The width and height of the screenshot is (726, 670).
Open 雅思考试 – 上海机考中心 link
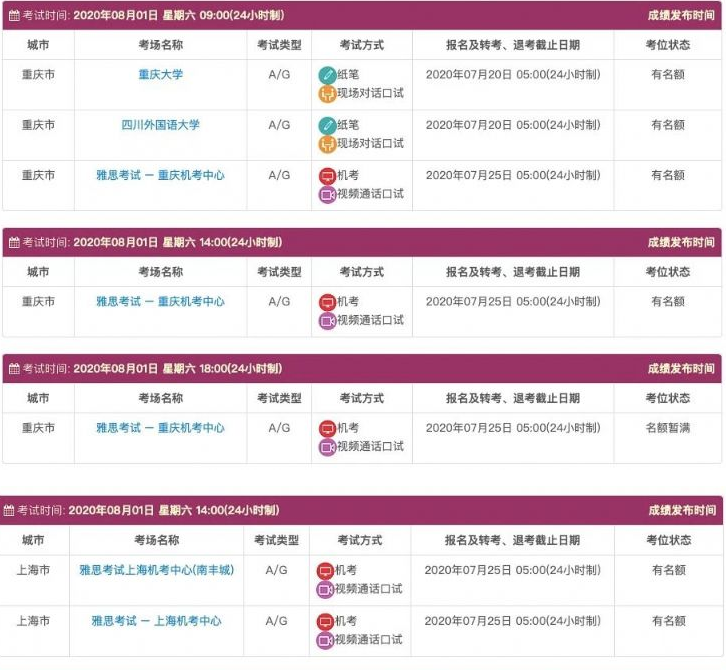(x=156, y=620)
